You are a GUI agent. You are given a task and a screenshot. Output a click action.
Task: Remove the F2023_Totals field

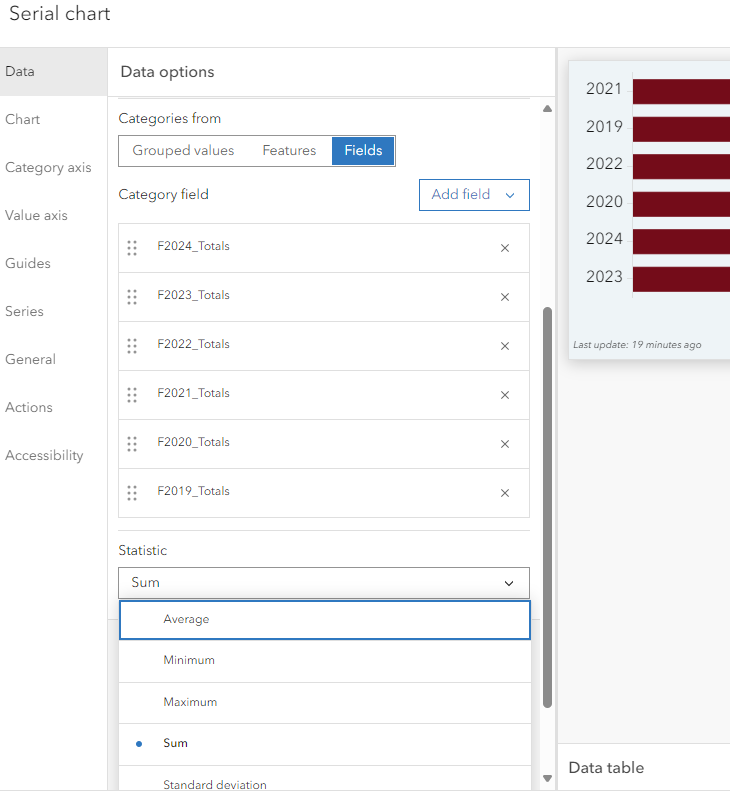pyautogui.click(x=505, y=297)
